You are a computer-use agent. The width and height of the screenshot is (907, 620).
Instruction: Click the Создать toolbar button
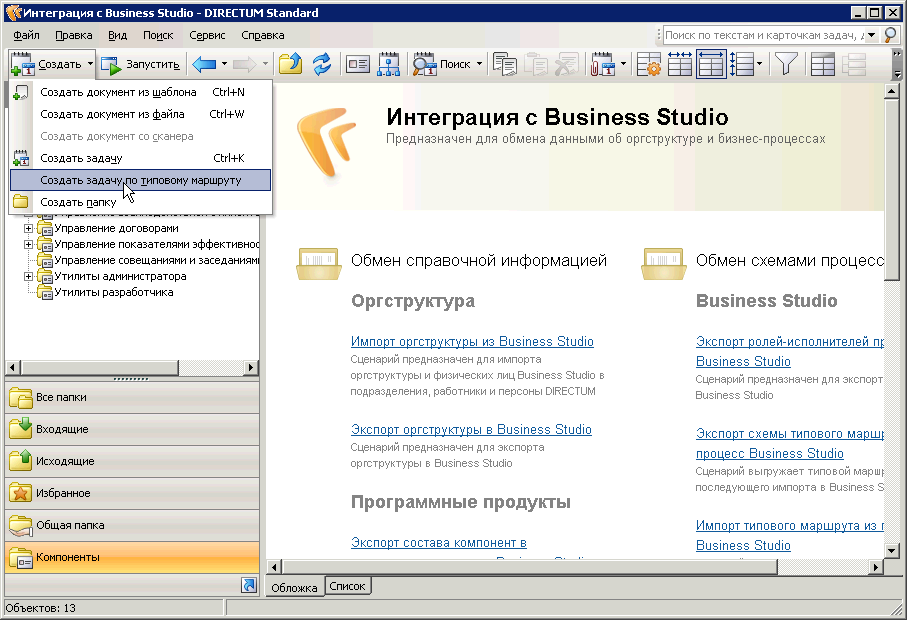[x=46, y=64]
